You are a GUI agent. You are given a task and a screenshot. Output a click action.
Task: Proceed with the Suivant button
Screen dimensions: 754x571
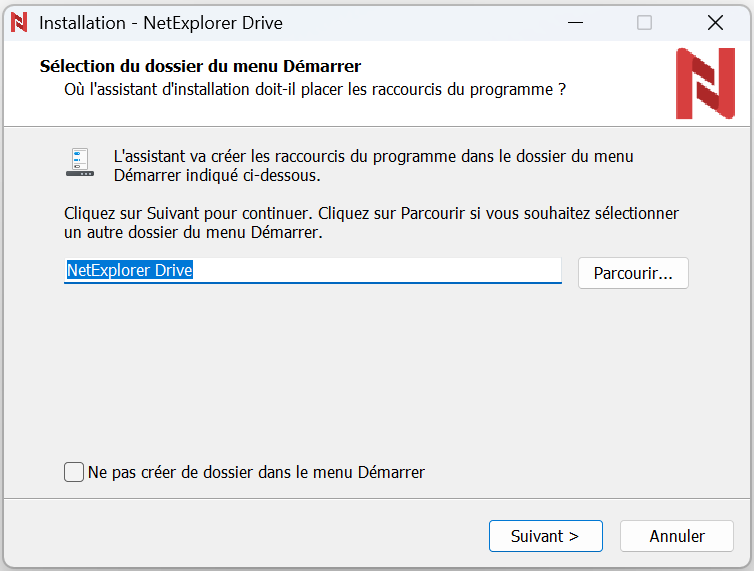(545, 536)
